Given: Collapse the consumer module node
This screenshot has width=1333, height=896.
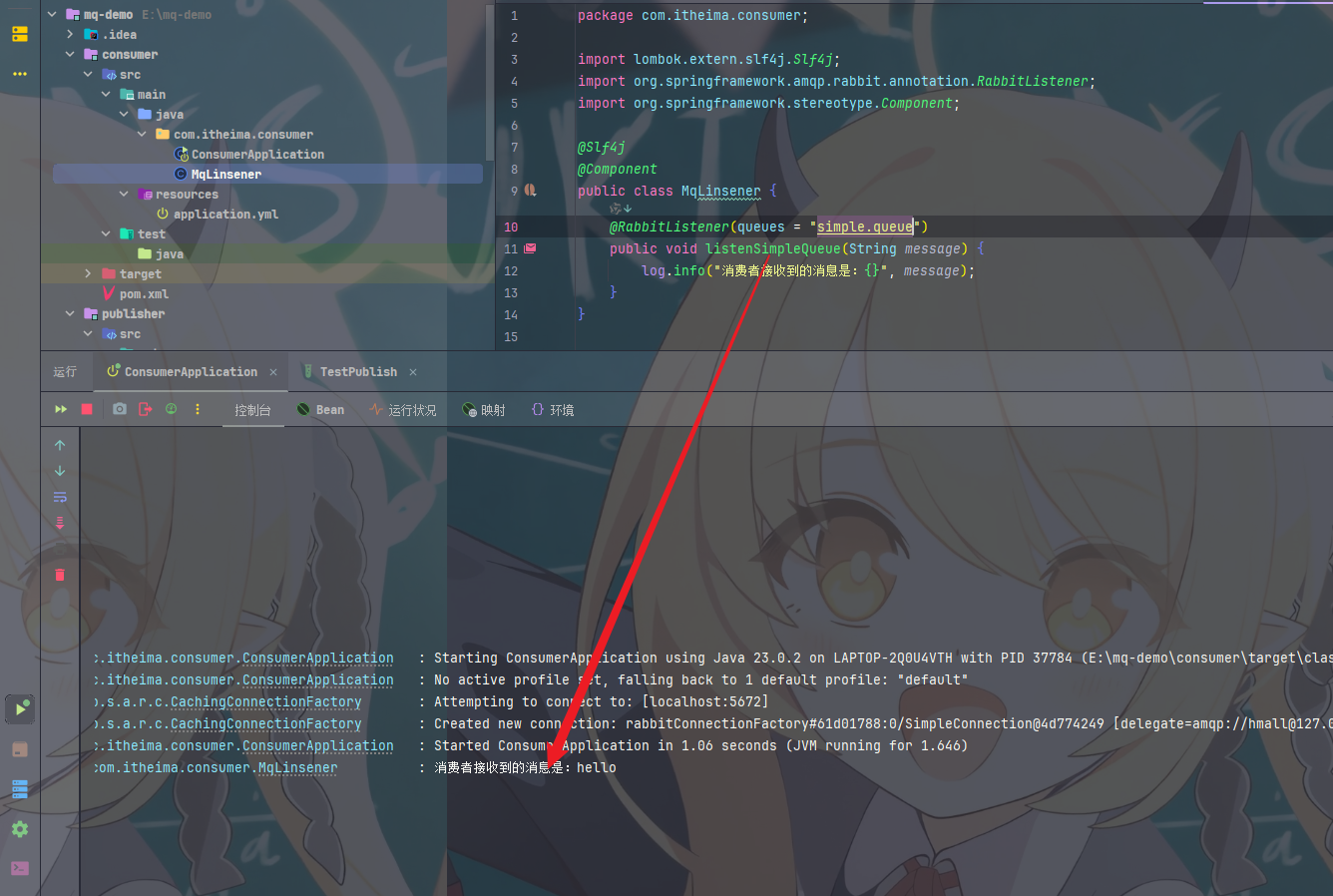Looking at the screenshot, I should 70,55.
